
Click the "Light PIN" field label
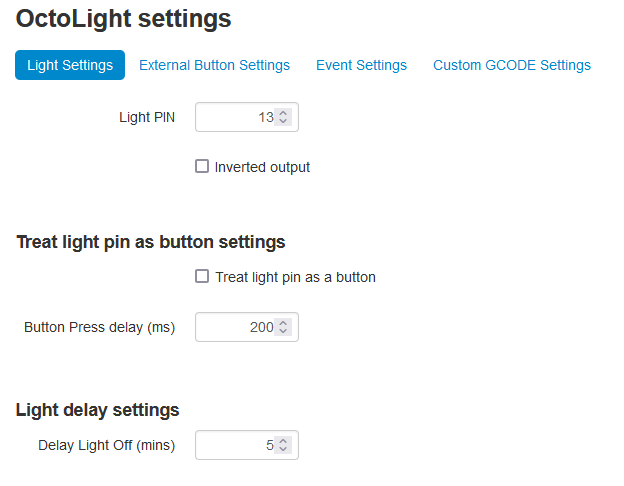147,118
